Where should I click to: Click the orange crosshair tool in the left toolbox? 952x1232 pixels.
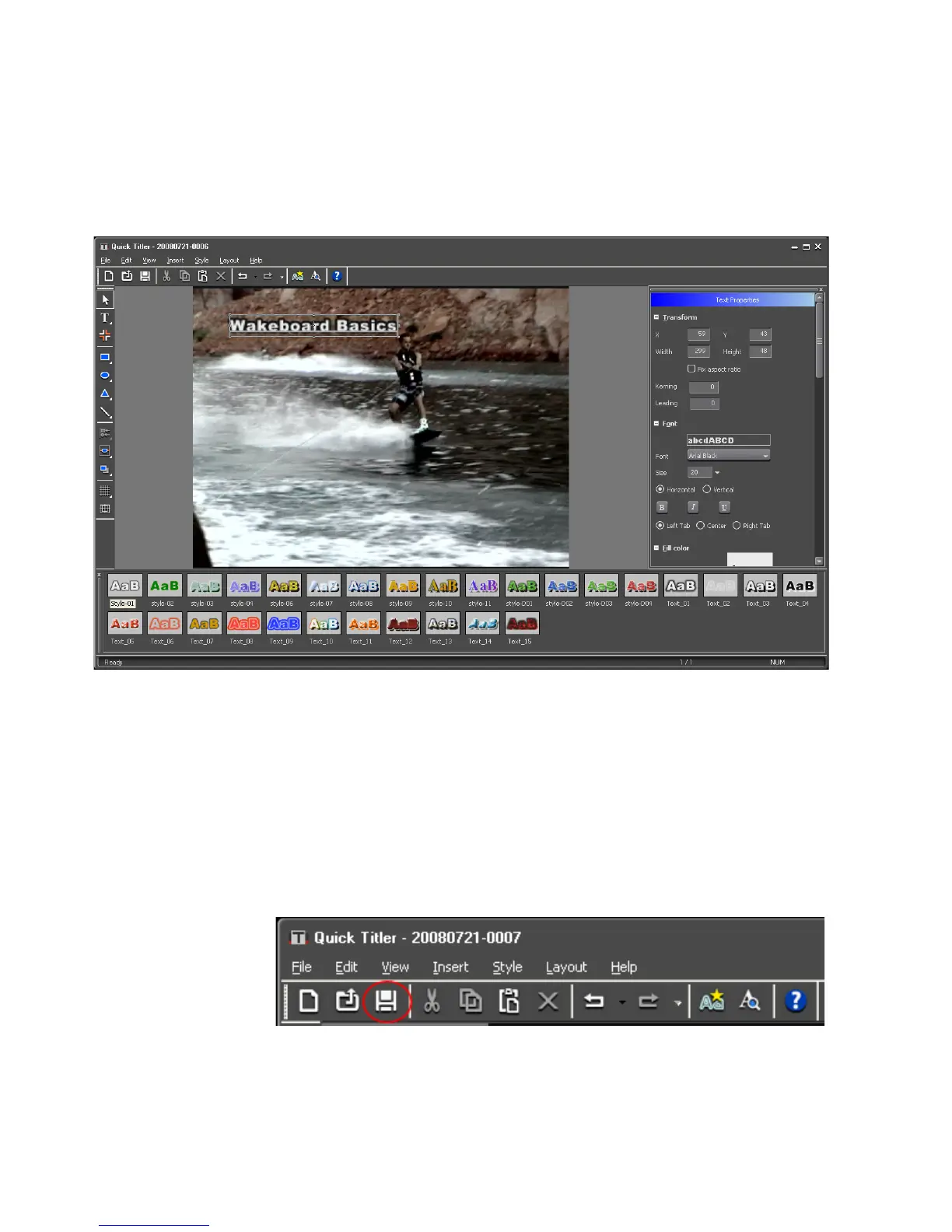[105, 335]
